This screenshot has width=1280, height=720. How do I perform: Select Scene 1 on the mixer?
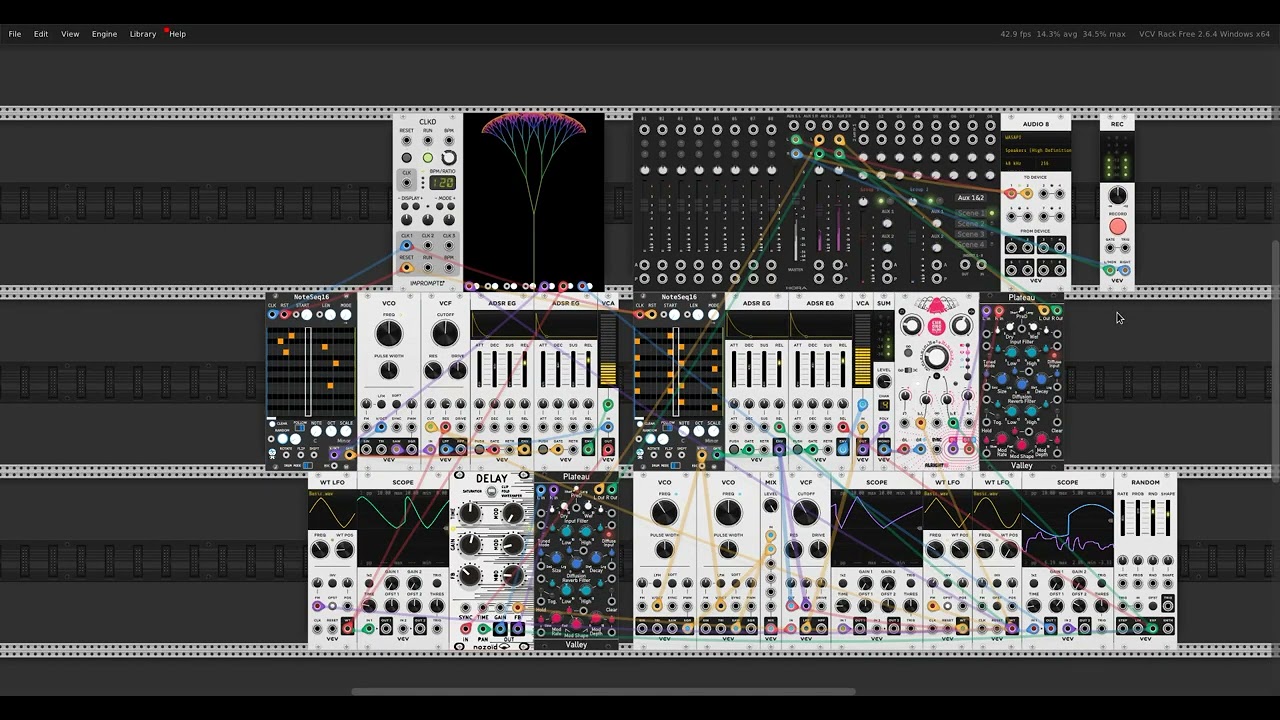click(x=970, y=213)
